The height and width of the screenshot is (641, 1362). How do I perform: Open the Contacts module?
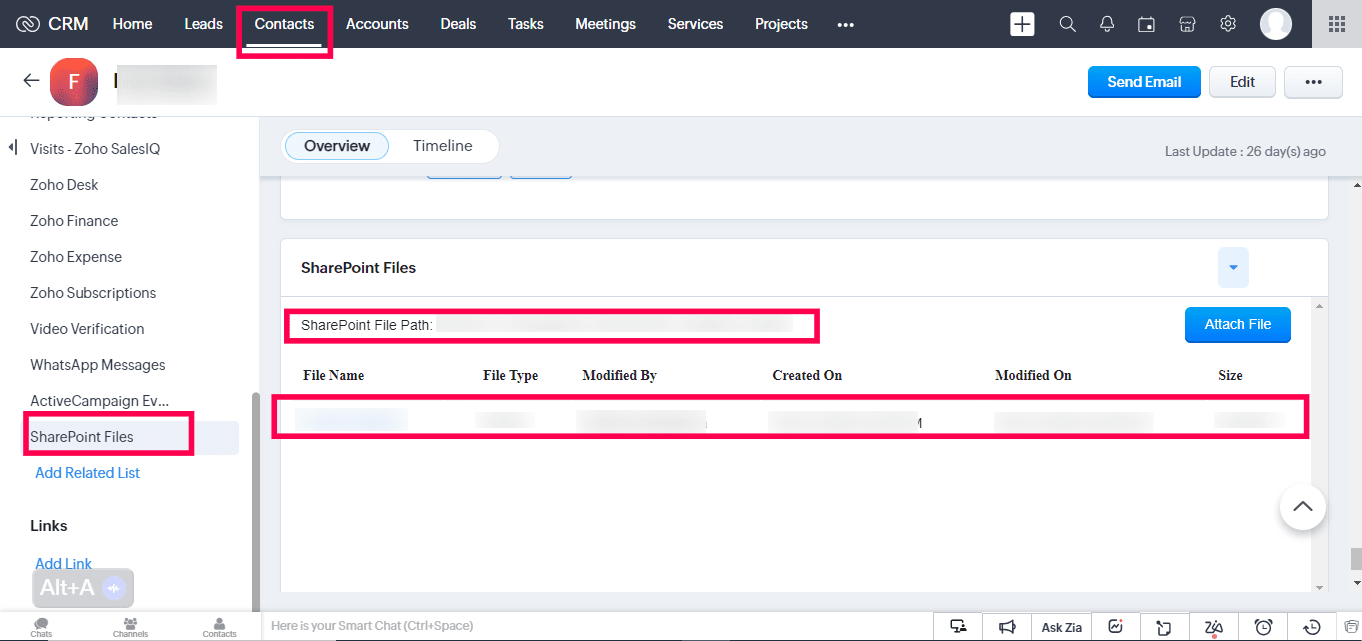pyautogui.click(x=284, y=24)
